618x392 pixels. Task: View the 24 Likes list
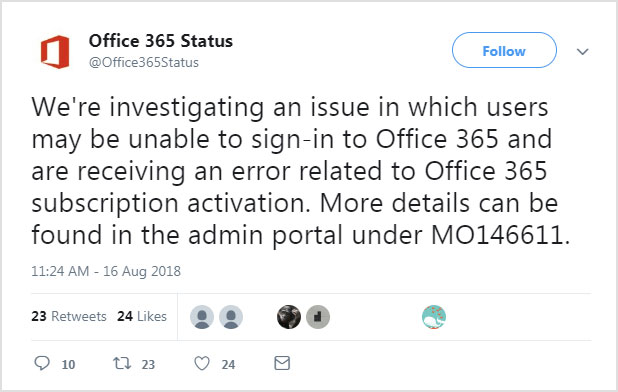142,316
